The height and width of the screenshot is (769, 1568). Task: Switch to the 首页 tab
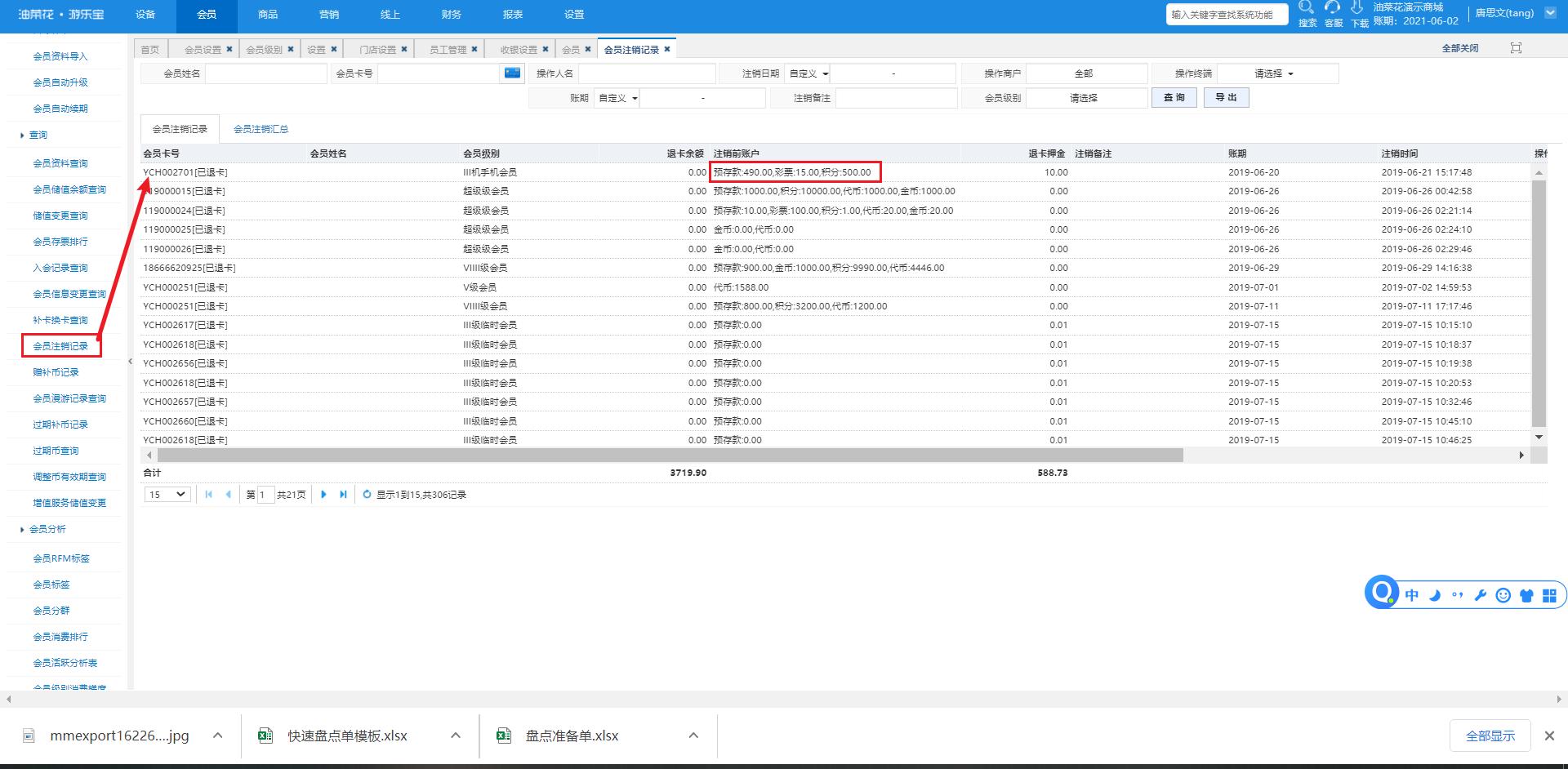coord(150,49)
